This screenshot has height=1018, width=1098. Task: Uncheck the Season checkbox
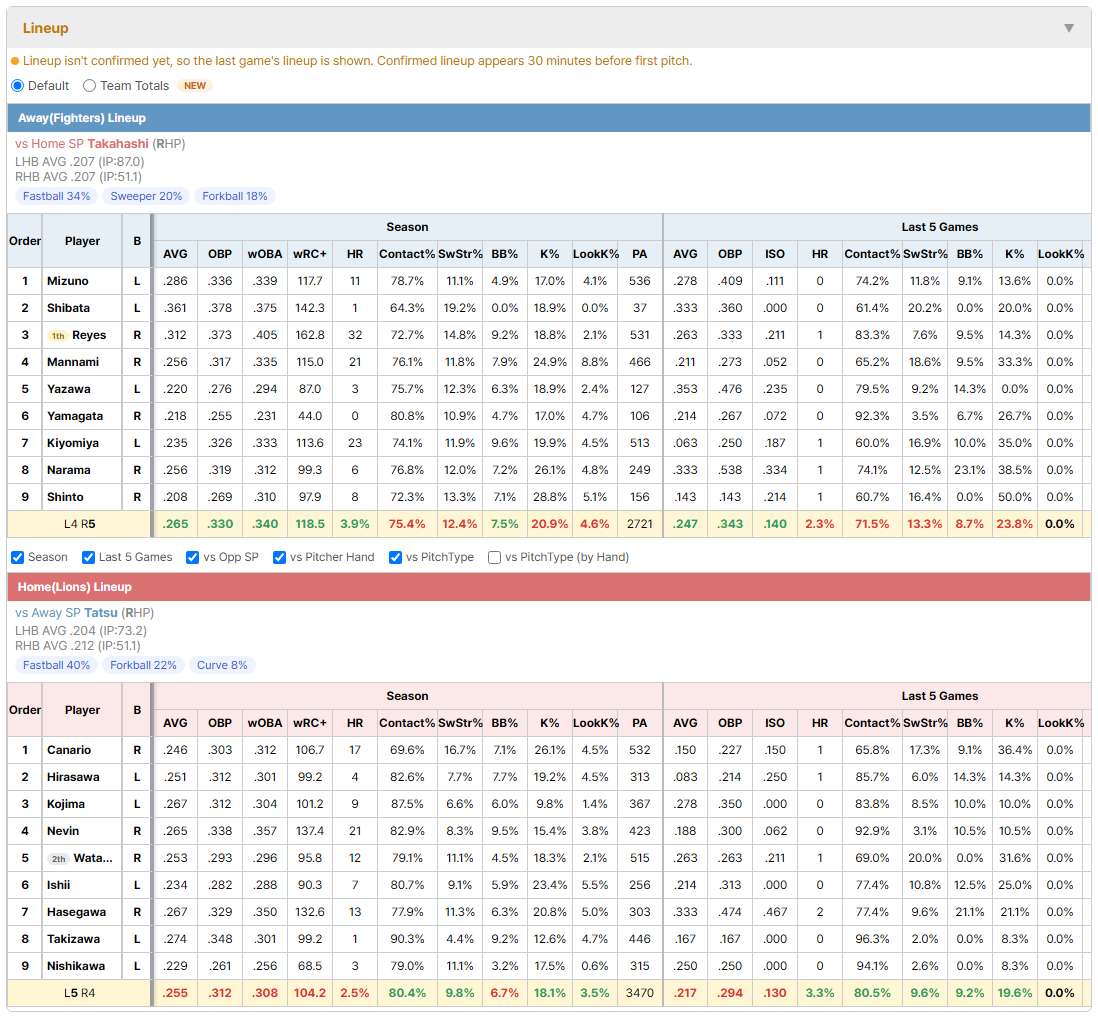18,557
